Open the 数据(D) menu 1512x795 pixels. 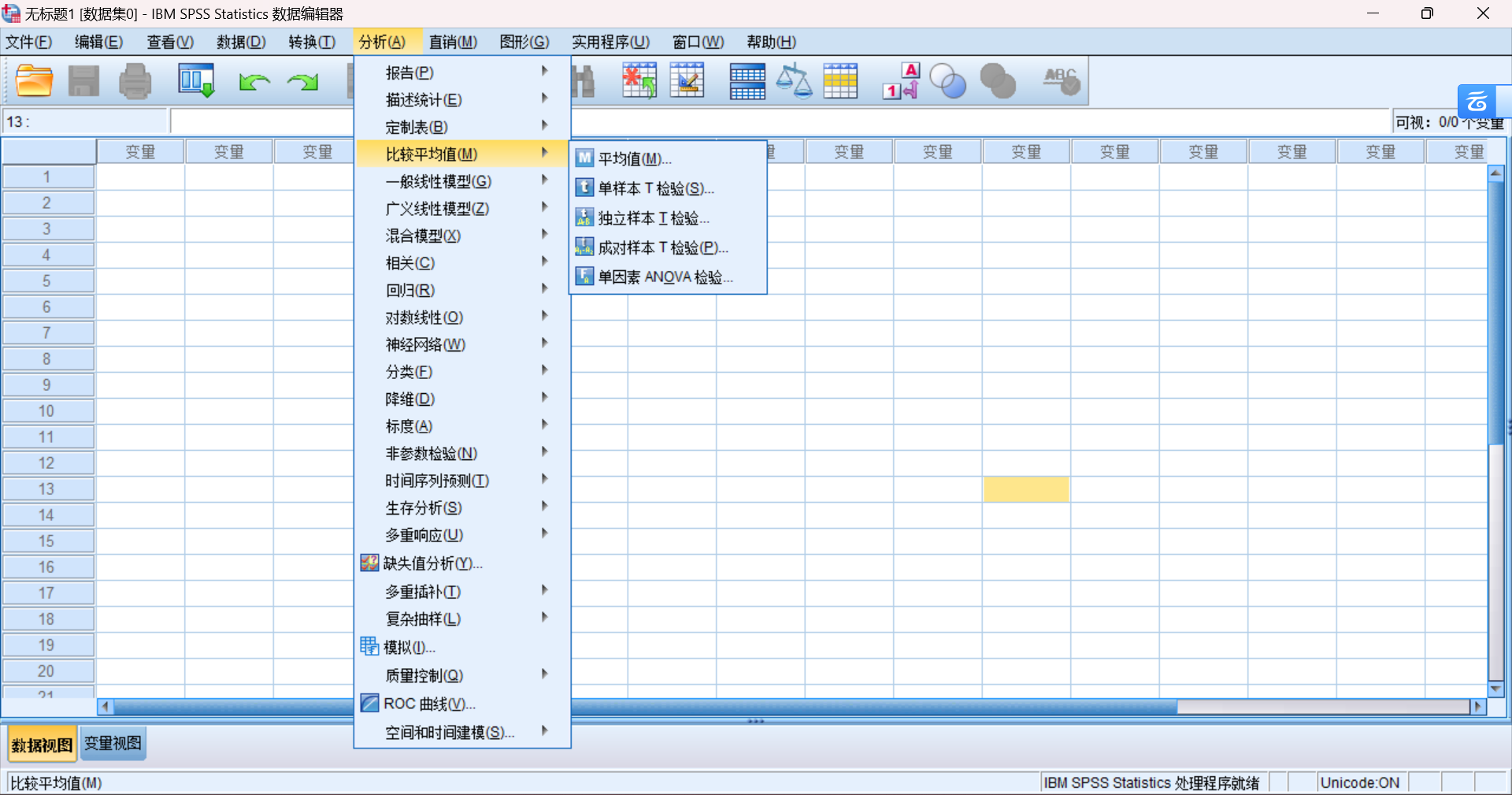tap(241, 42)
